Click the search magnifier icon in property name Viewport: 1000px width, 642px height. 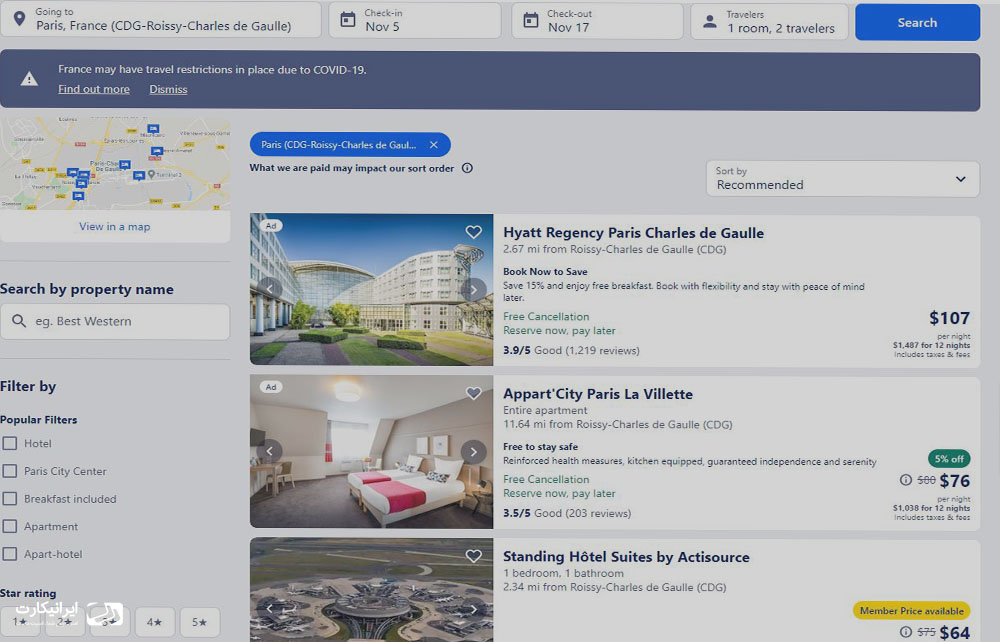click(19, 321)
